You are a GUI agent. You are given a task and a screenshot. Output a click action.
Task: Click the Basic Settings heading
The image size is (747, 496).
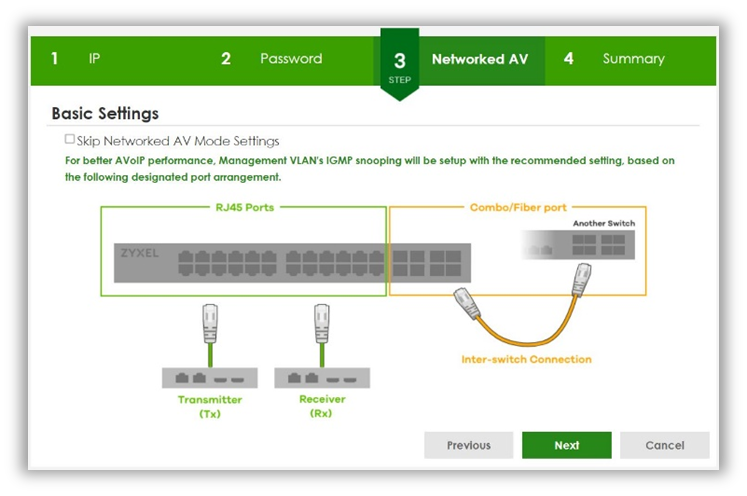coord(105,113)
